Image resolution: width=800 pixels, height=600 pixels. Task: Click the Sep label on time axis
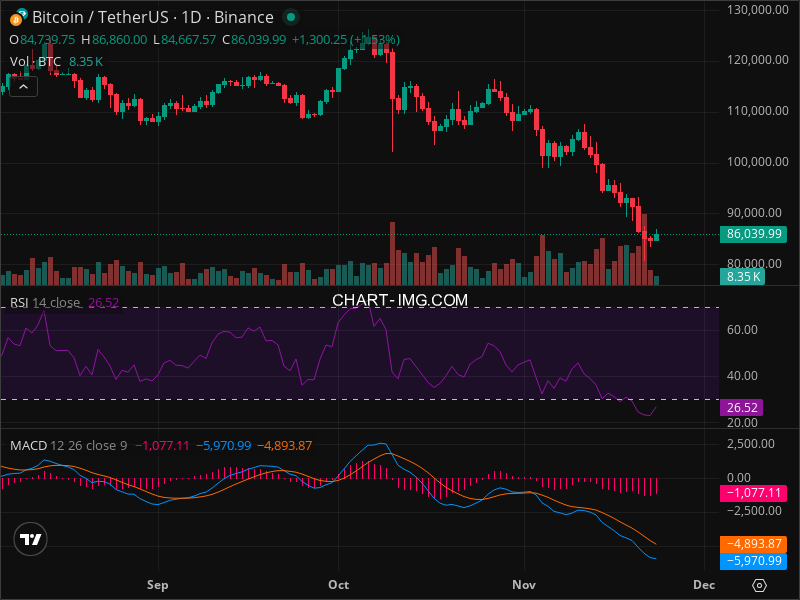point(157,584)
